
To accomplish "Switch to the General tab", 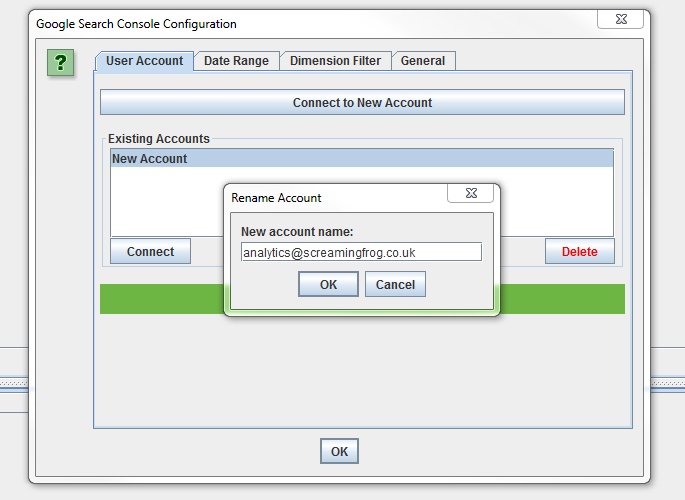I will (423, 61).
